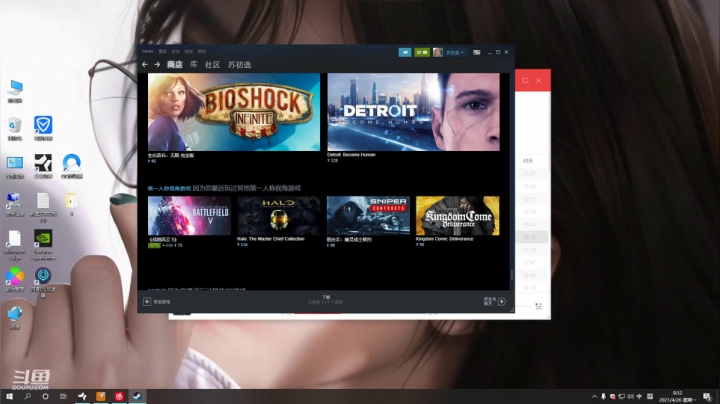Maximize the red window behind Steam
This screenshot has height=404, width=720.
pos(525,80)
